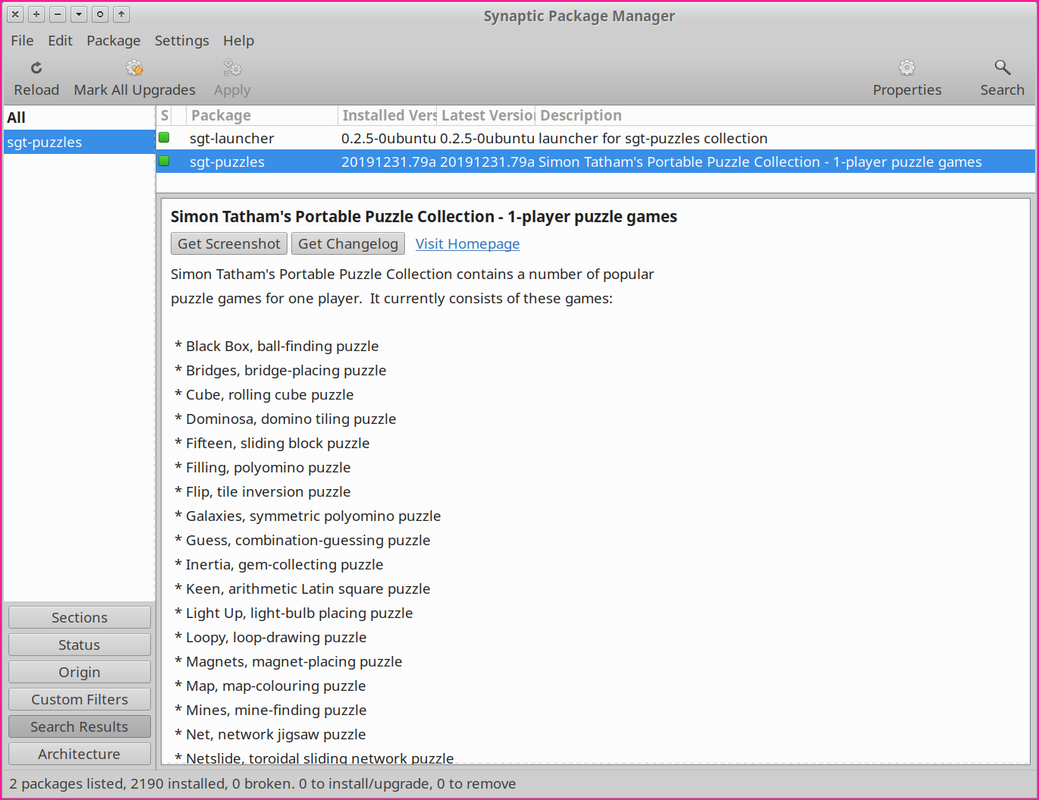Click the '* Cube, rolling cube puzzle' line
Image resolution: width=1039 pixels, height=800 pixels.
[264, 394]
